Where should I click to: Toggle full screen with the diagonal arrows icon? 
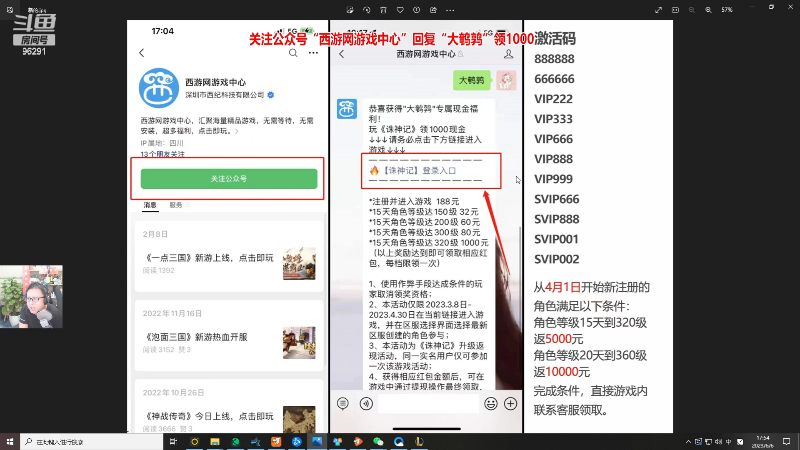coord(659,10)
